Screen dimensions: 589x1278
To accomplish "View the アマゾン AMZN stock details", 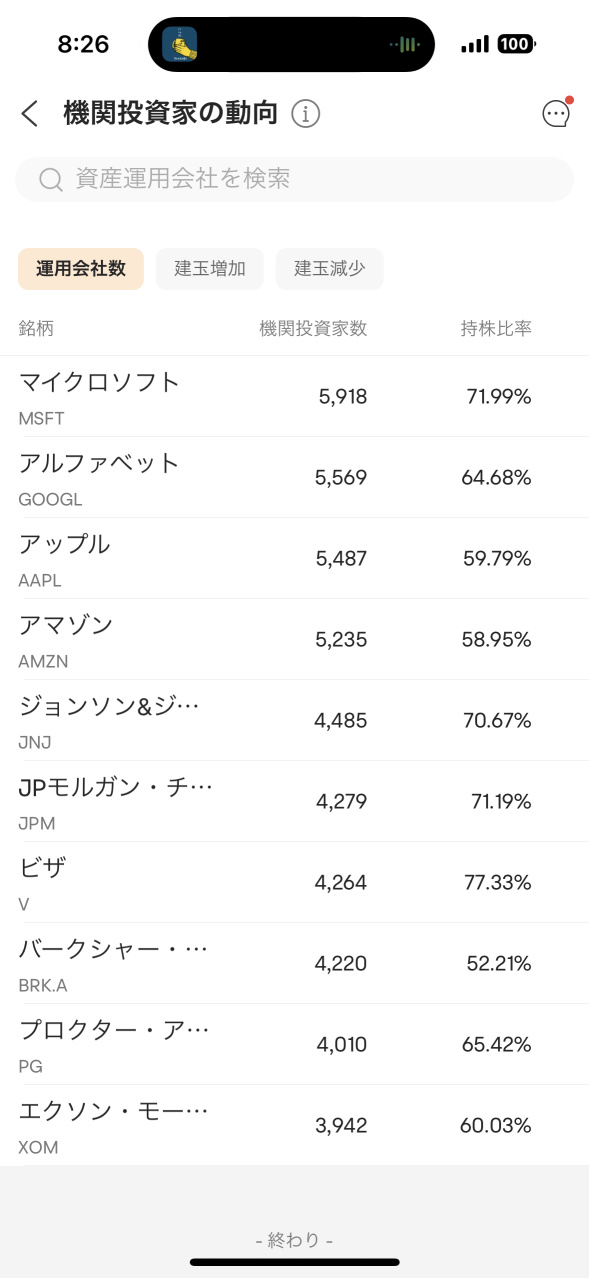I will pyautogui.click(x=294, y=640).
